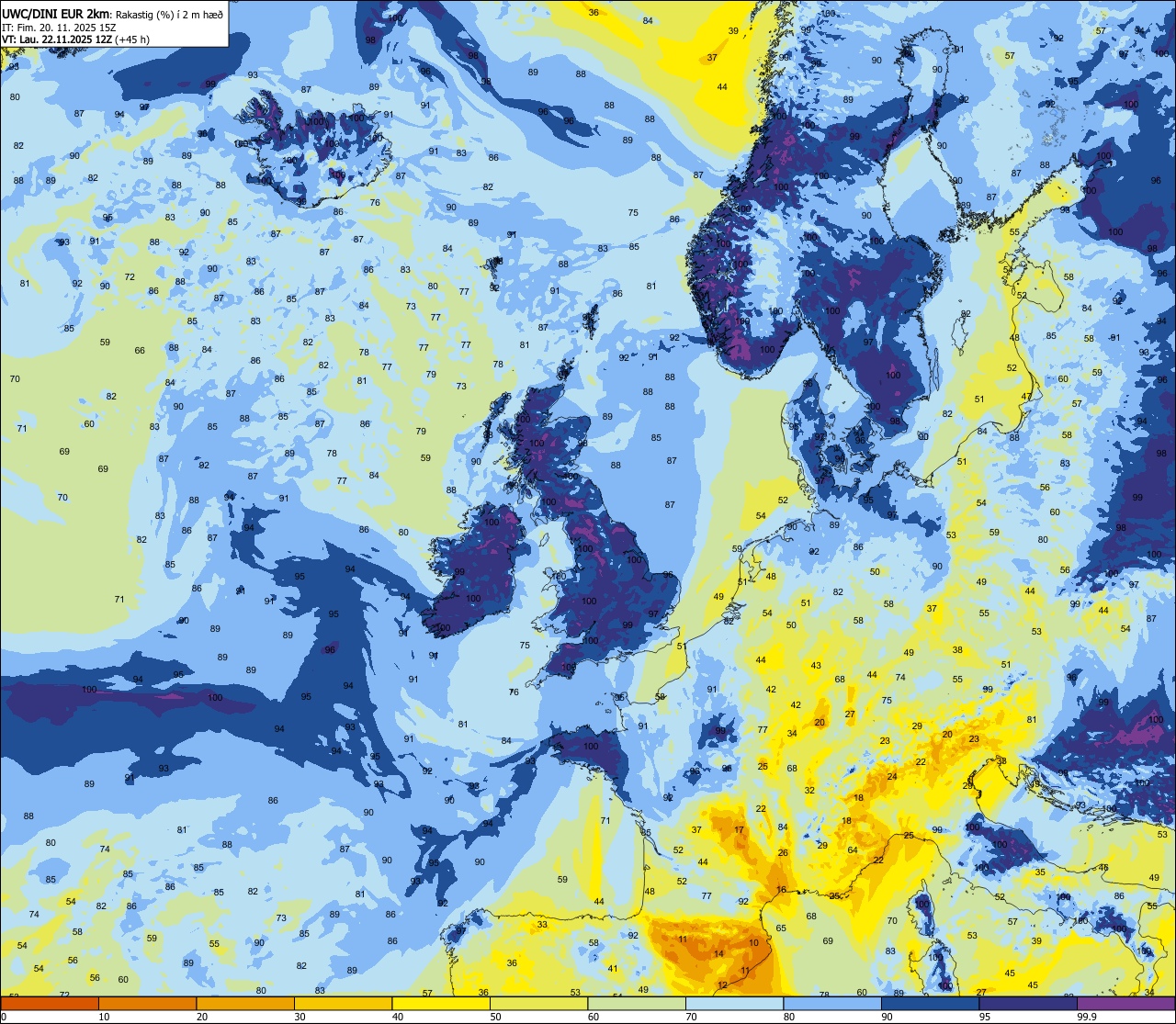This screenshot has width=1176, height=1024.
Task: Click the legend tick label 20
Action: coord(202,1017)
